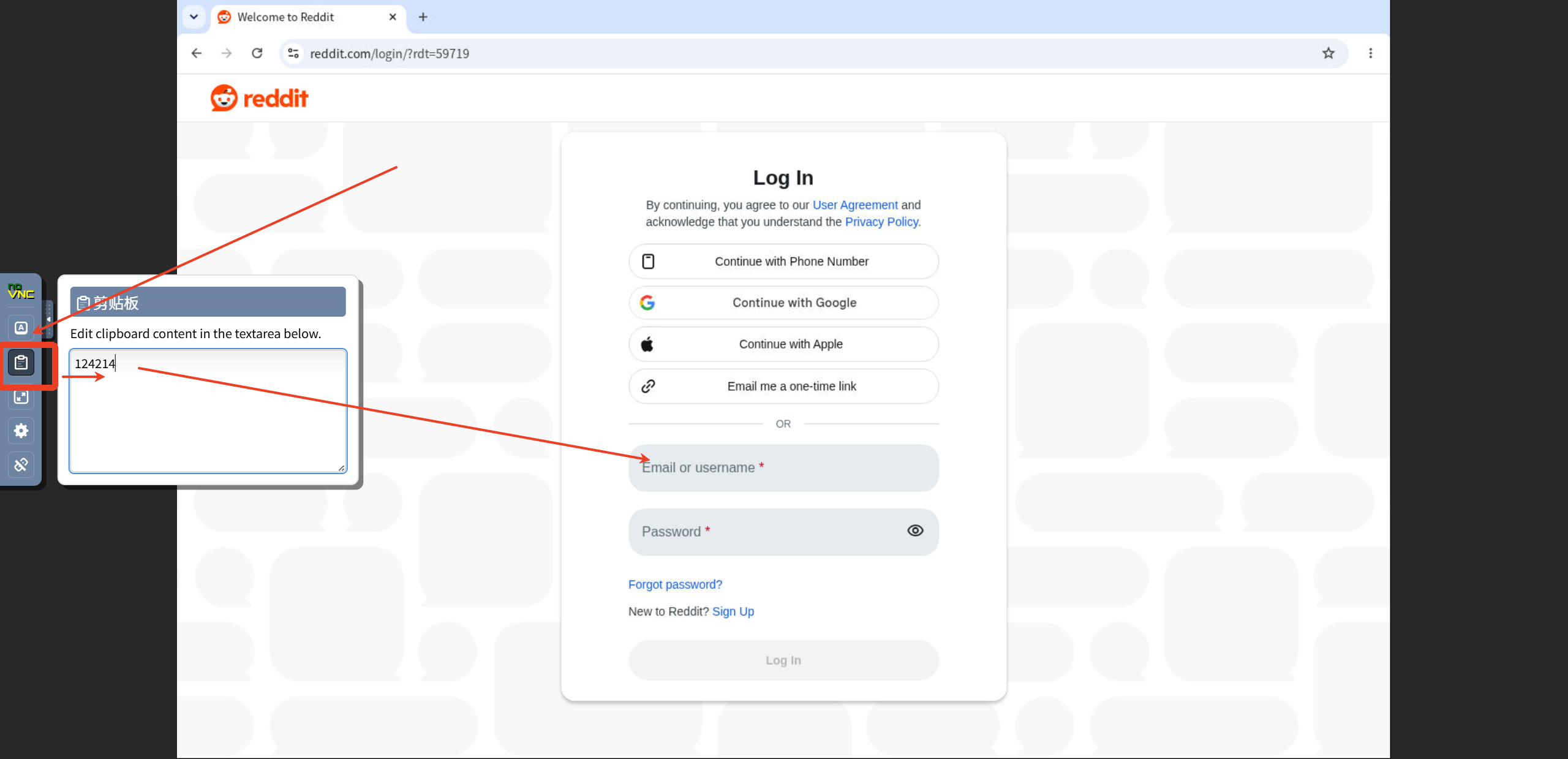Screen dimensions: 1568x759
Task: Submit the Log In button
Action: [783, 660]
